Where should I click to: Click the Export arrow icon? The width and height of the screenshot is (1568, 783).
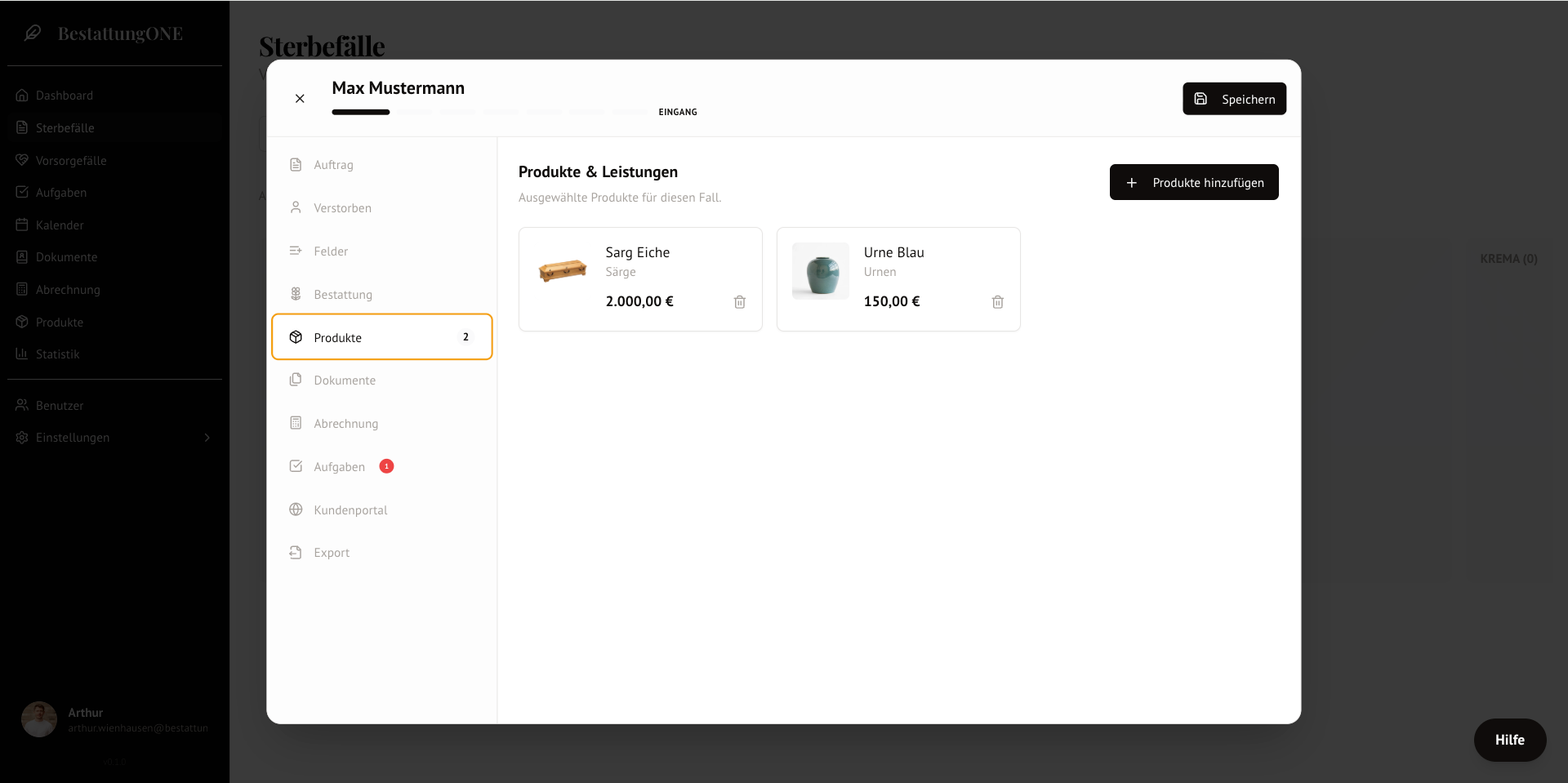[x=296, y=553]
